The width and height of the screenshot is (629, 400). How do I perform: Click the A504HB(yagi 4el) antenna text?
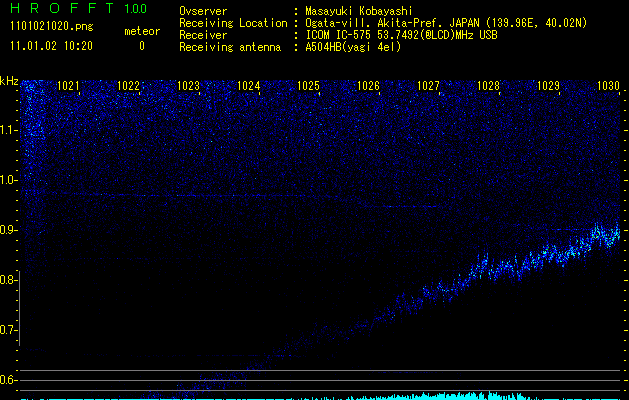pos(353,47)
